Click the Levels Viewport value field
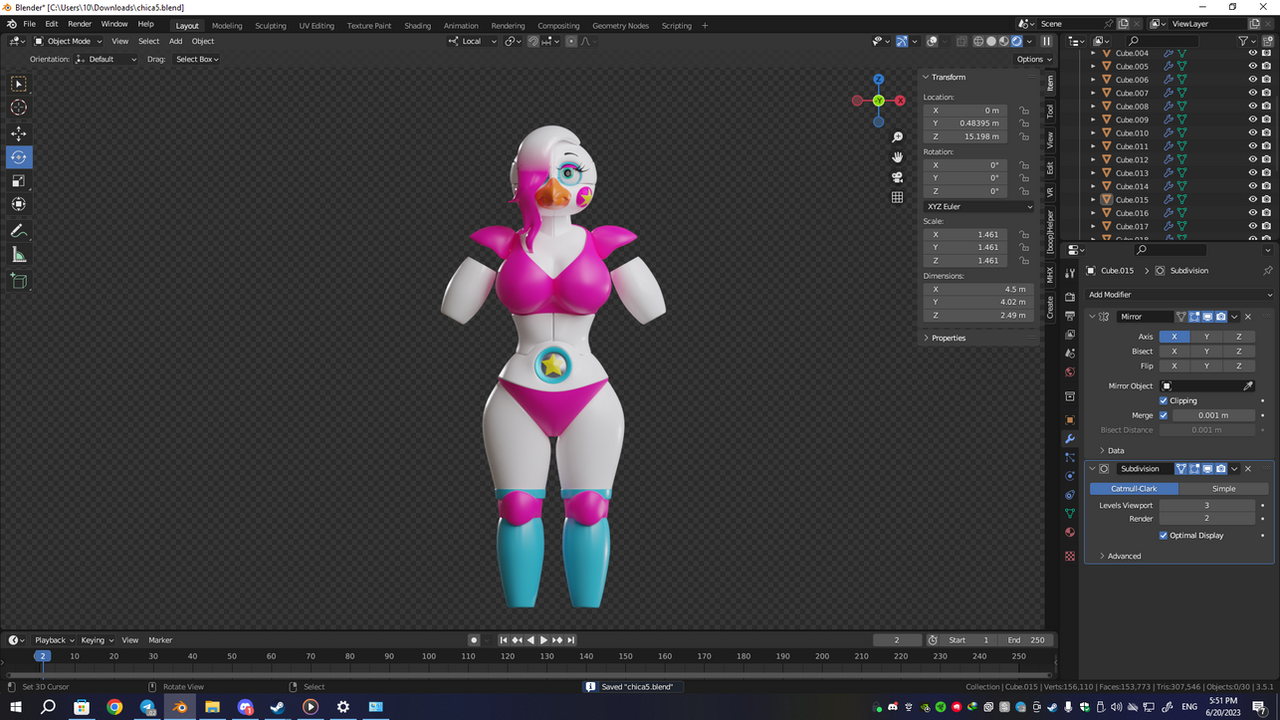Screen dimensions: 1280x720 point(1206,506)
